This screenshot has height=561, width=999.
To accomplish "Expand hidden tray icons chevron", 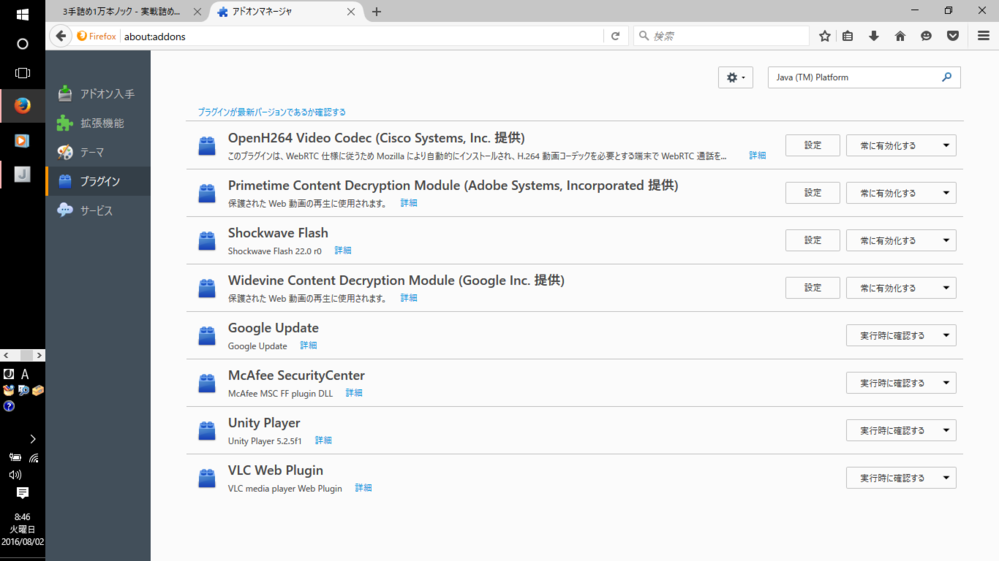I will 32,439.
